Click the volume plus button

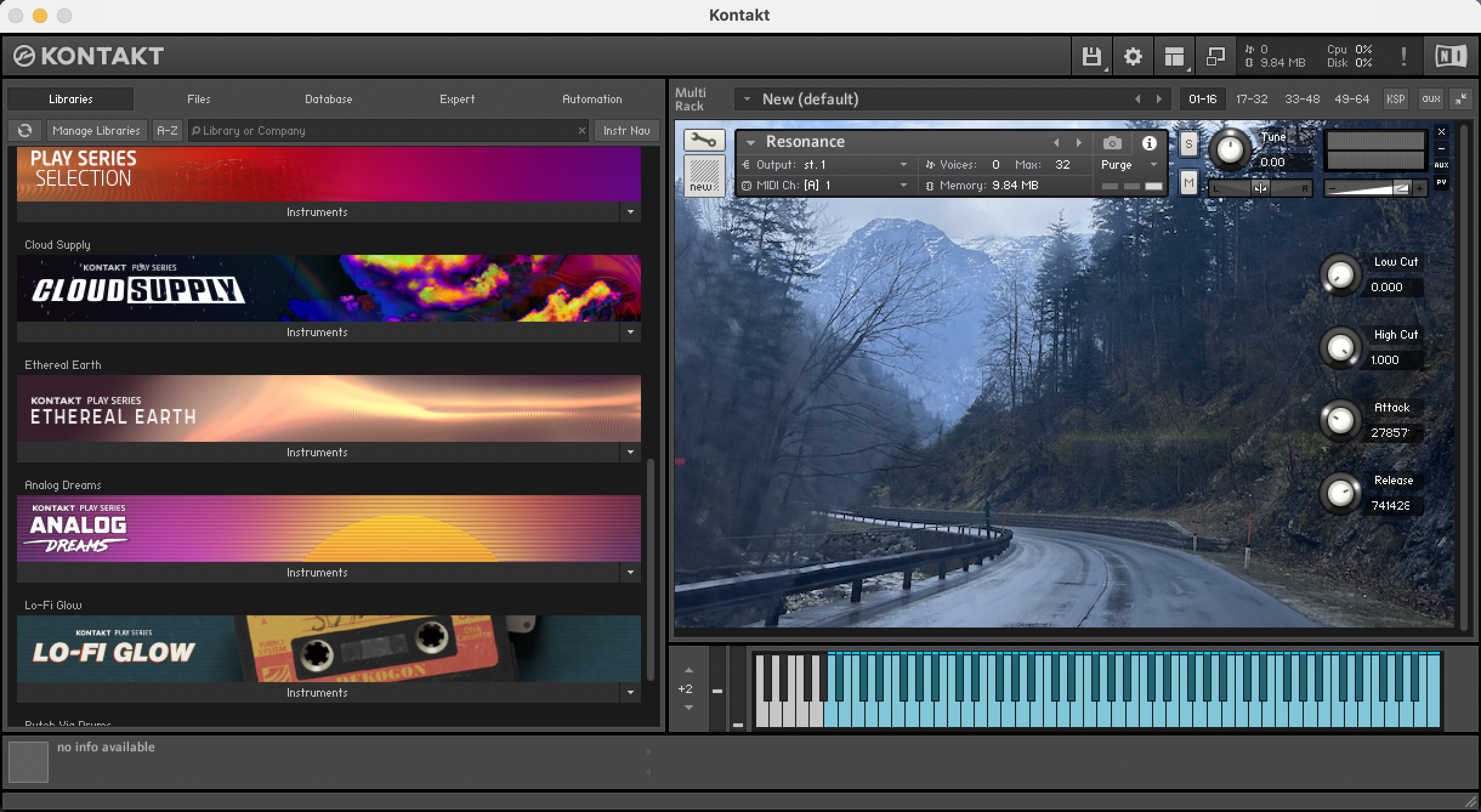1420,189
